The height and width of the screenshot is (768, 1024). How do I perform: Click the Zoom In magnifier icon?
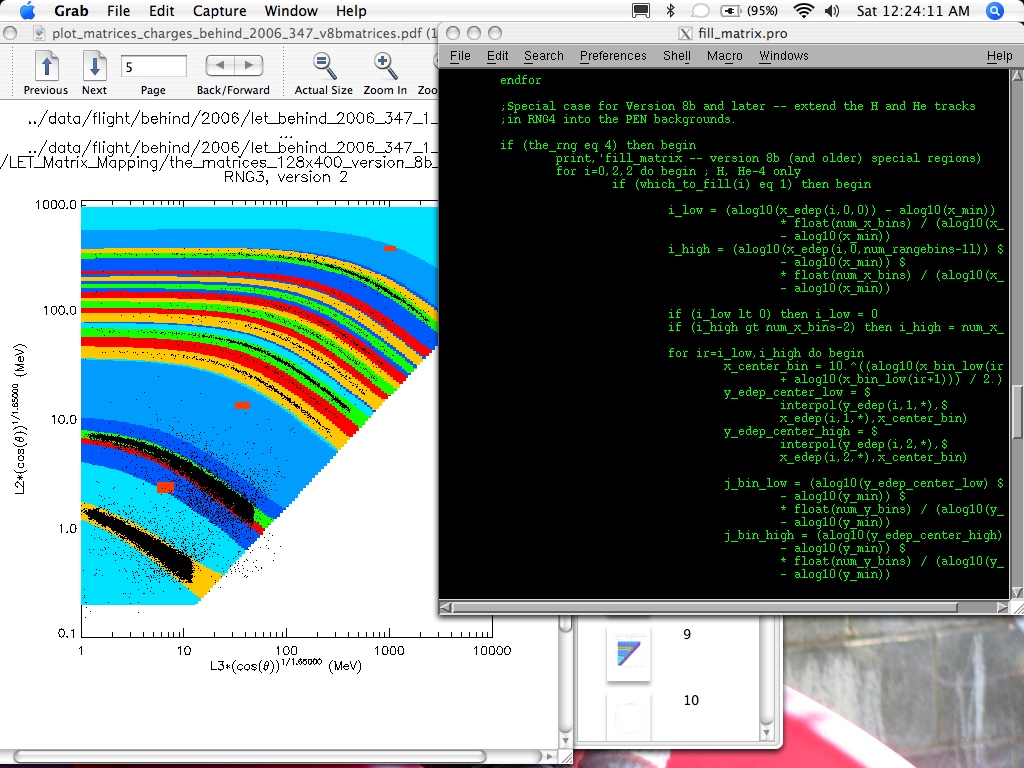click(x=385, y=66)
